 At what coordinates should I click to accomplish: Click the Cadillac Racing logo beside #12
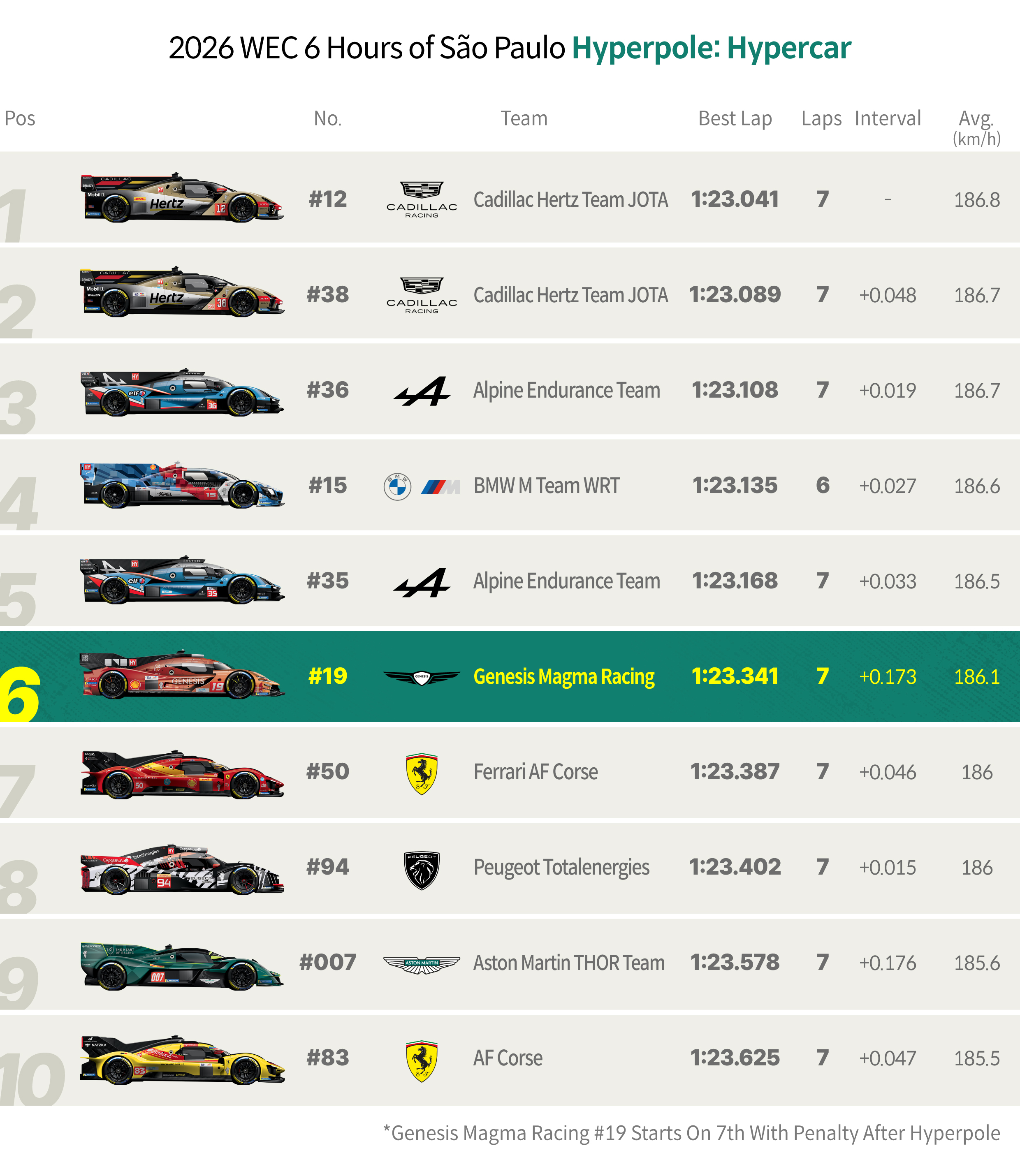pyautogui.click(x=422, y=199)
